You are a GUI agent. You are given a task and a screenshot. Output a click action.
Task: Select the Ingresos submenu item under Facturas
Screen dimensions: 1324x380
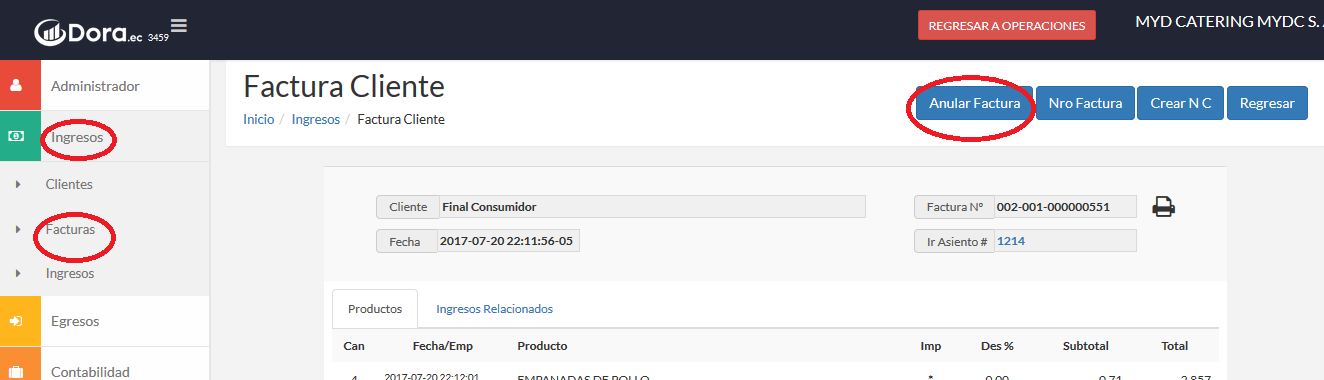click(x=70, y=273)
